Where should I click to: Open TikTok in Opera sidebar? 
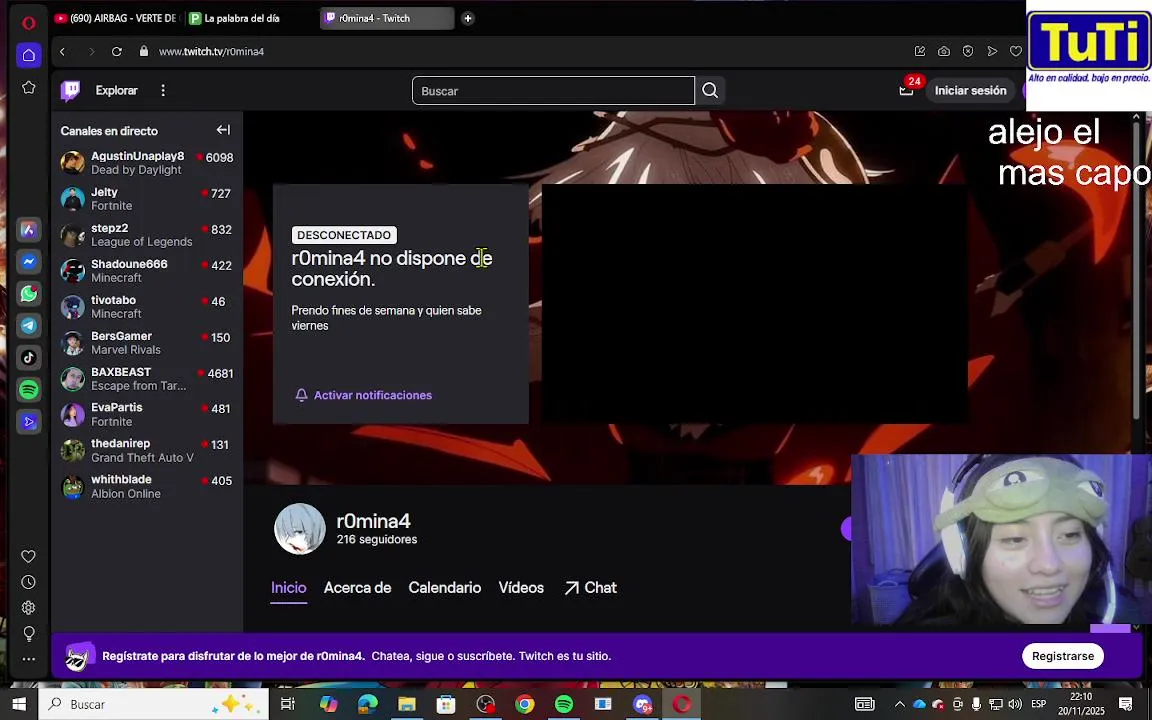click(29, 358)
